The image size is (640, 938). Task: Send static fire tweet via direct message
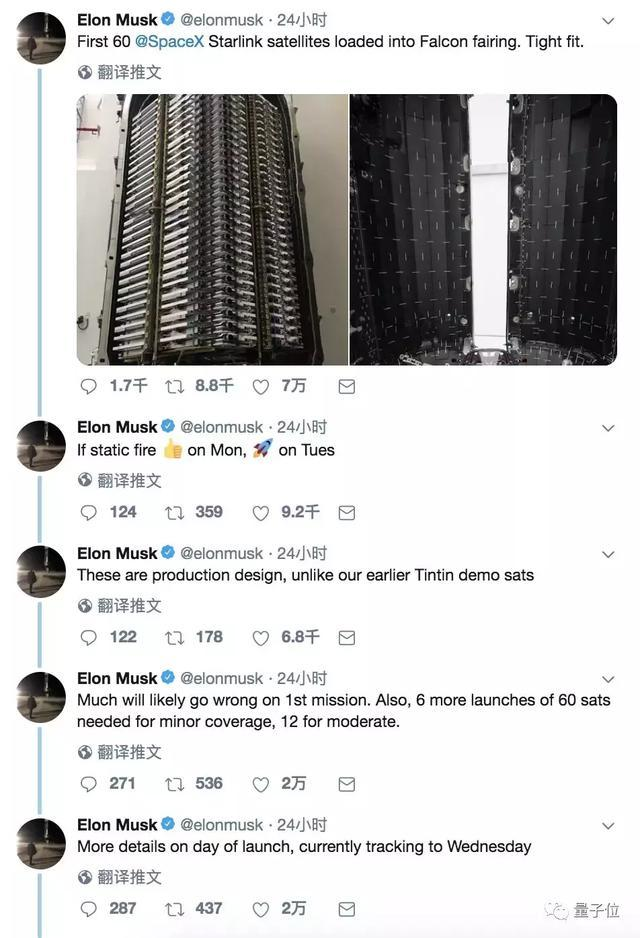346,512
